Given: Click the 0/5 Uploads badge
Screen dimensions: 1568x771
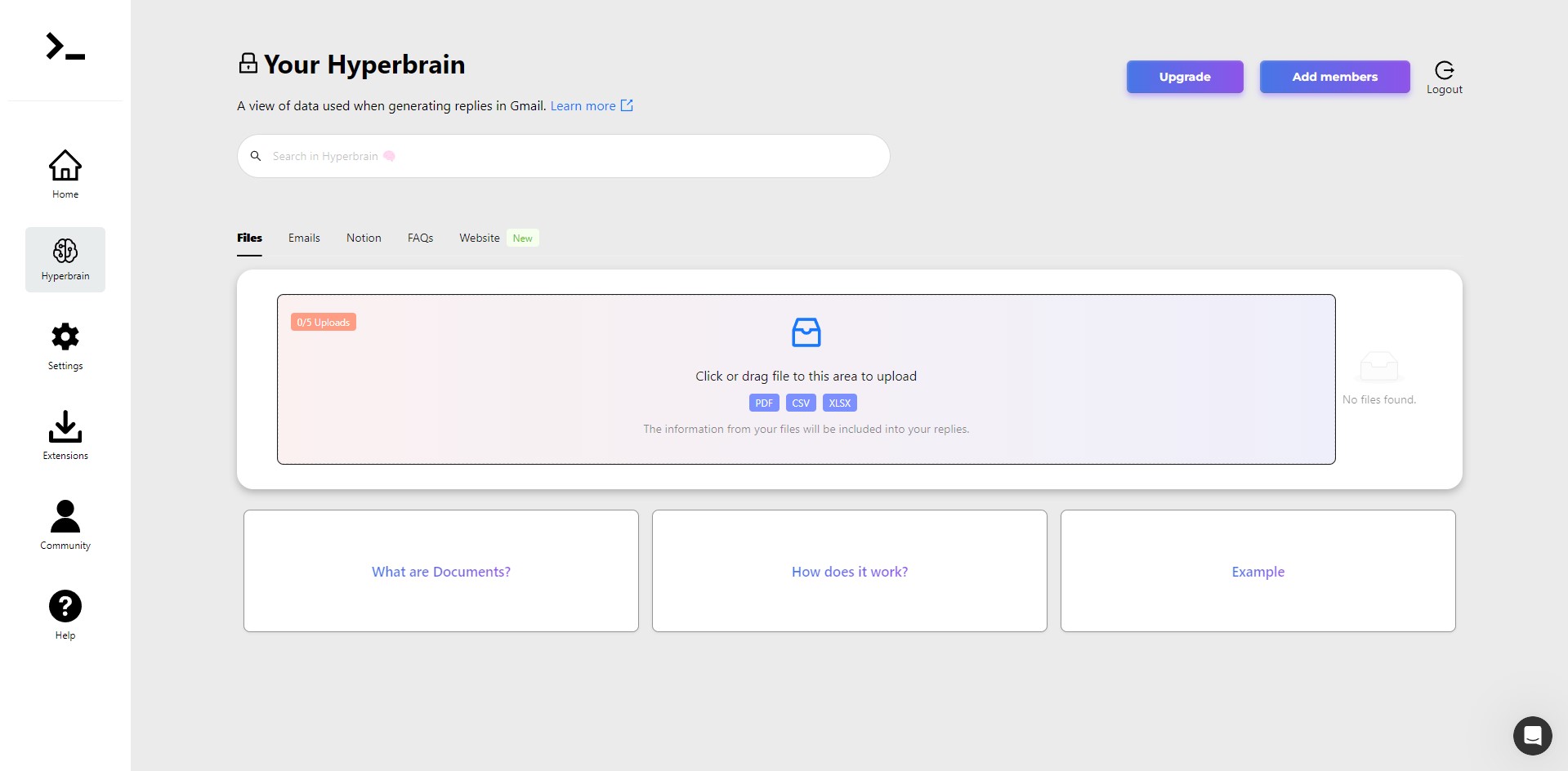Looking at the screenshot, I should click(x=324, y=322).
